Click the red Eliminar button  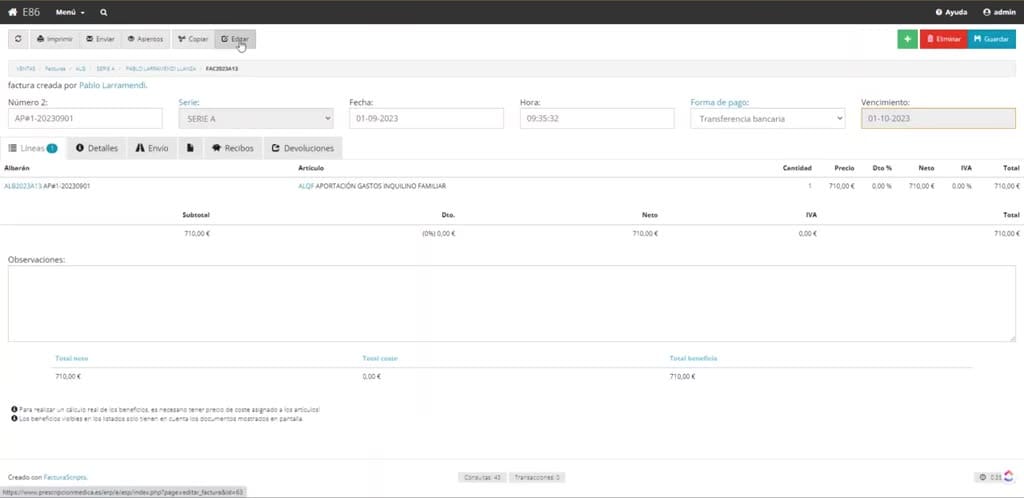click(x=943, y=39)
